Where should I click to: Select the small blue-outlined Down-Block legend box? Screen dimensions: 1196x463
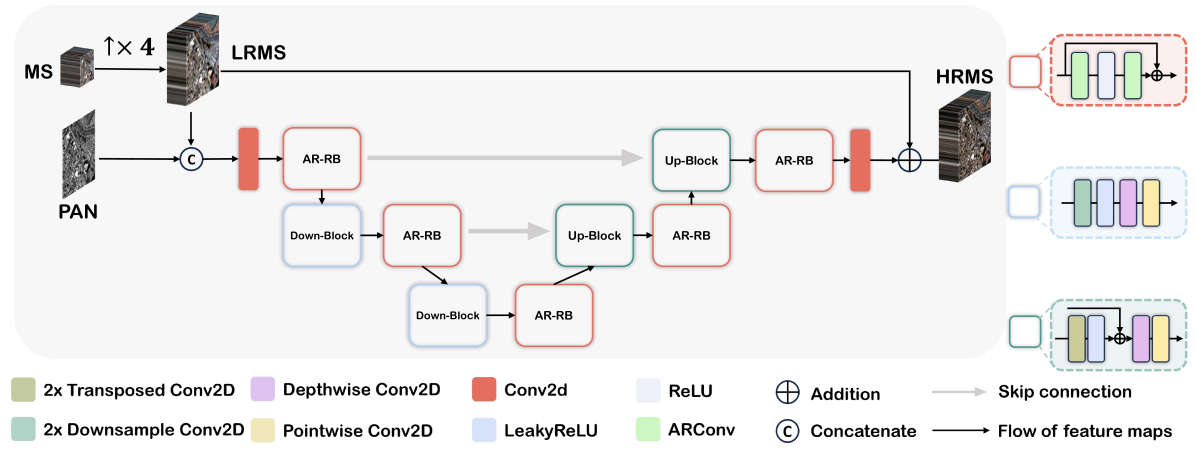pos(1024,202)
